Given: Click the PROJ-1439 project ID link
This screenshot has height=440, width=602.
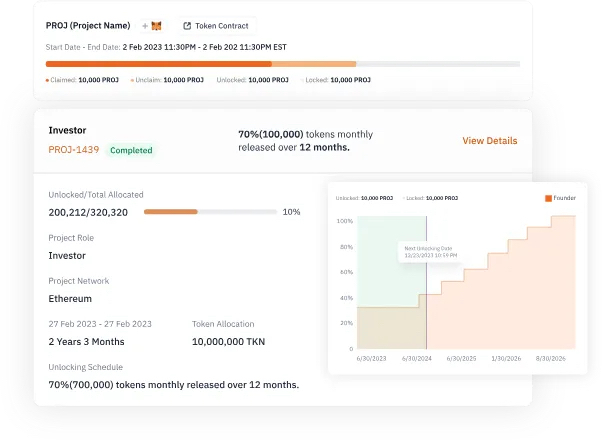Looking at the screenshot, I should 73,150.
